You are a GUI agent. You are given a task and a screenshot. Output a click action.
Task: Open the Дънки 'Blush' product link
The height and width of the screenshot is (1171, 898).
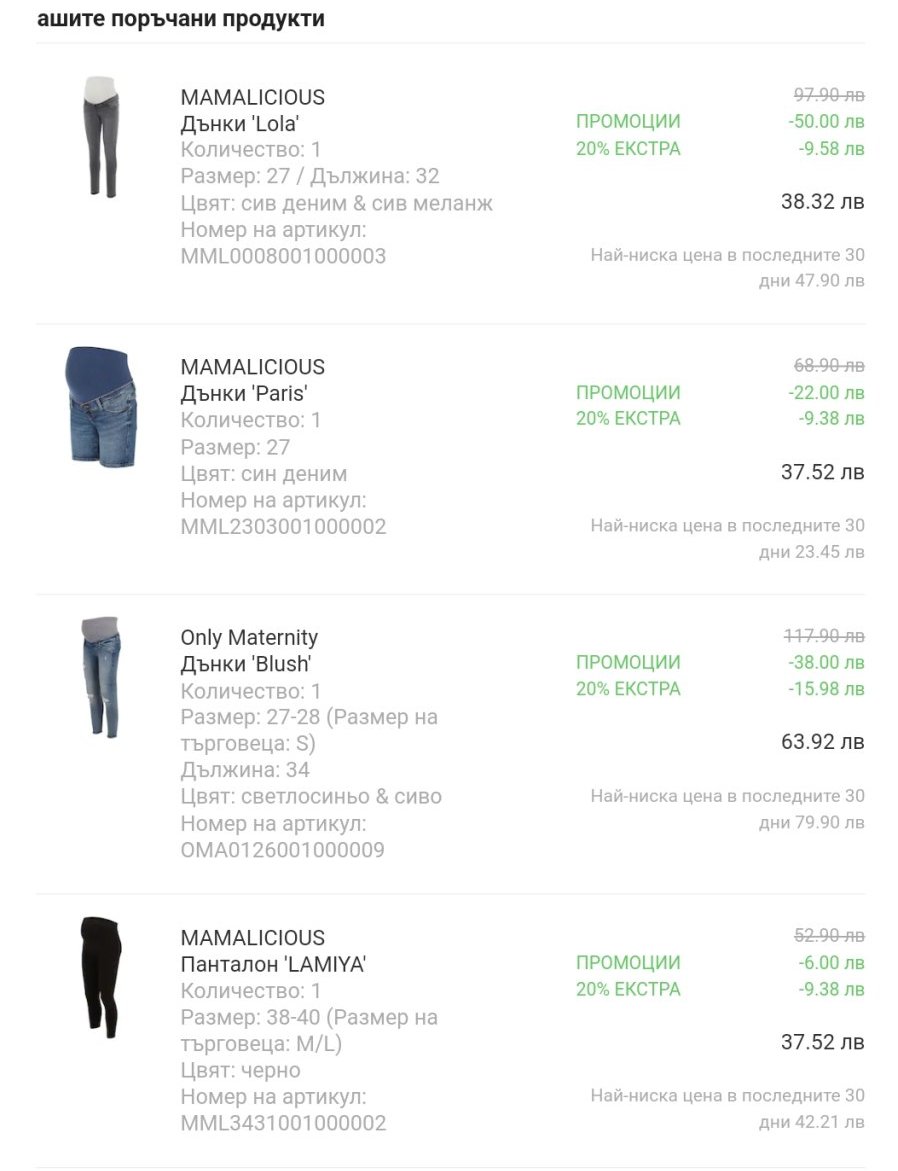click(246, 664)
